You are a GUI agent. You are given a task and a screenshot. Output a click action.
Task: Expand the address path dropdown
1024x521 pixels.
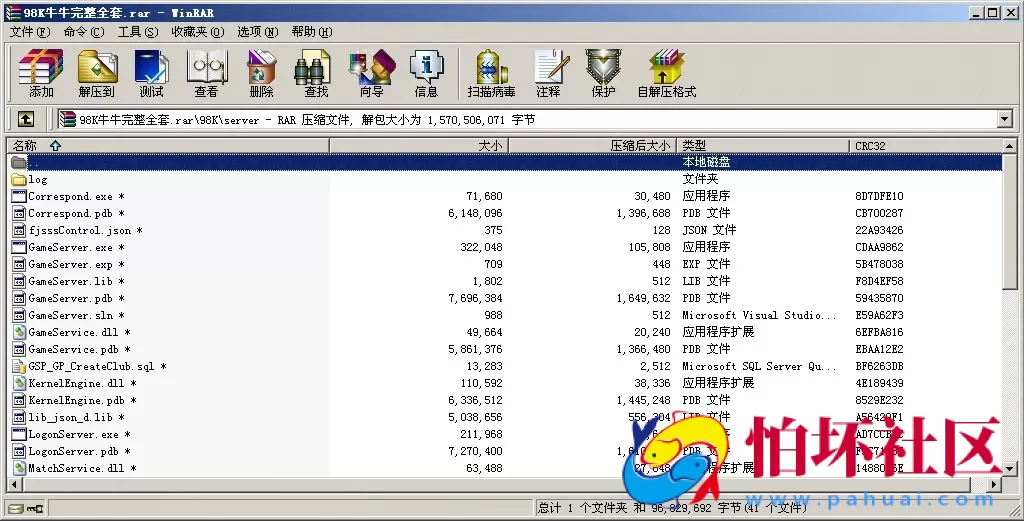[x=1005, y=119]
